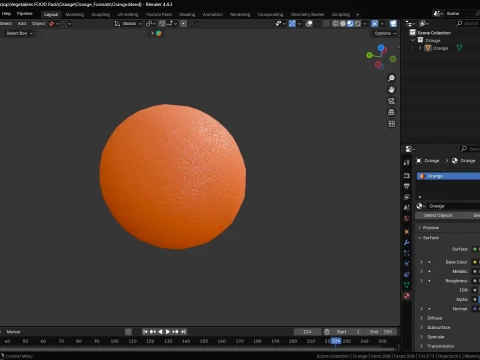
Task: Switch to wireframe viewport shading
Action: coord(335,23)
